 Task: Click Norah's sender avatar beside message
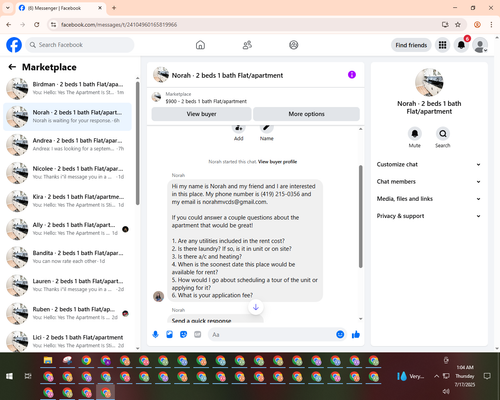click(158, 296)
